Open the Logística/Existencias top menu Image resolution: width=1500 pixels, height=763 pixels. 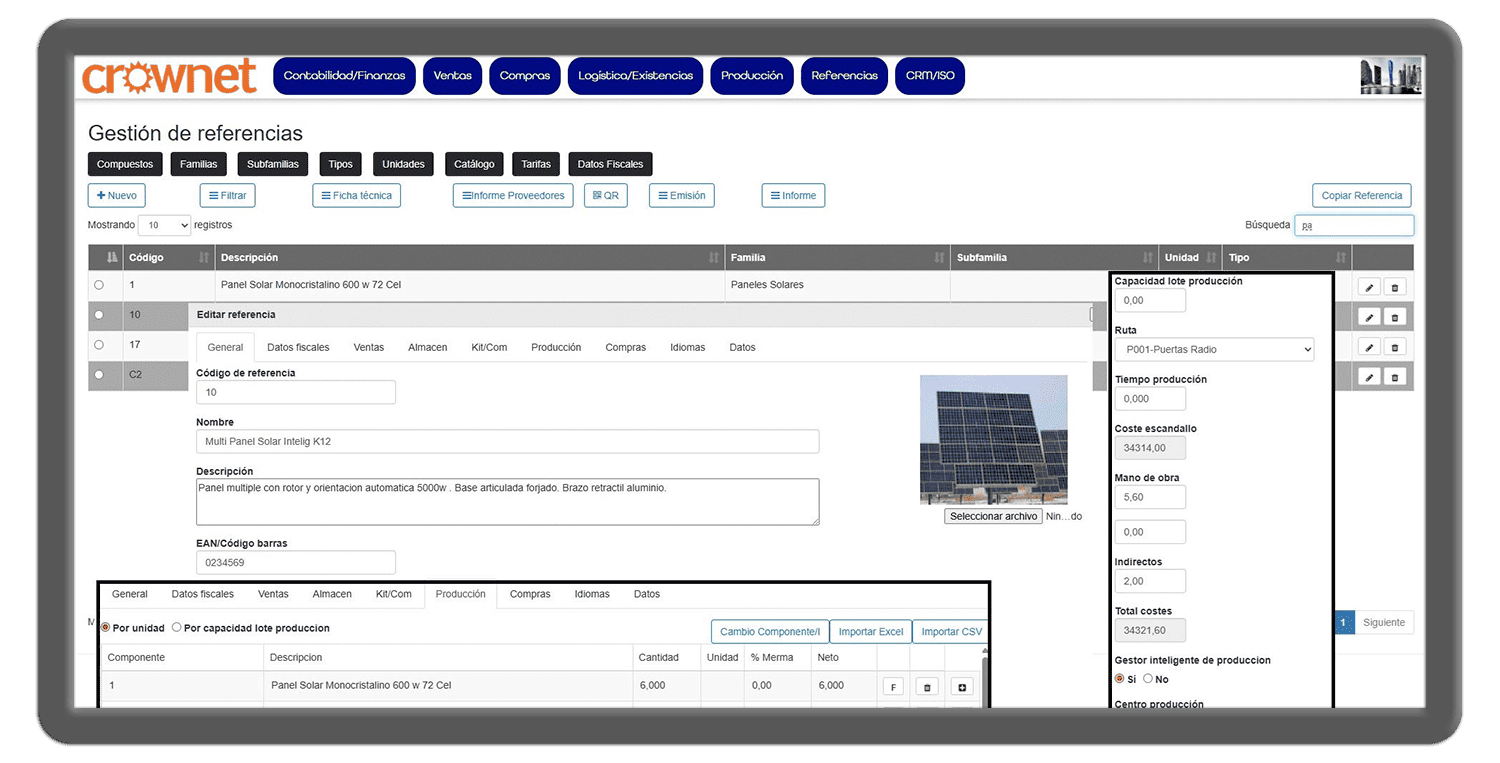click(x=635, y=76)
